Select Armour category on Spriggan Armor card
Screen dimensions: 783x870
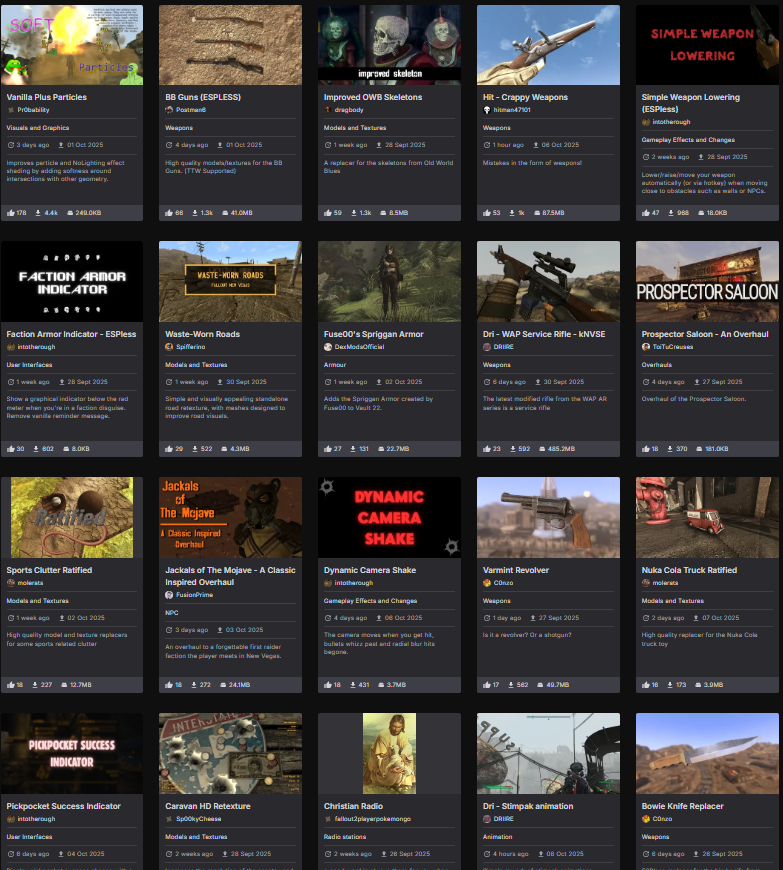(335, 365)
